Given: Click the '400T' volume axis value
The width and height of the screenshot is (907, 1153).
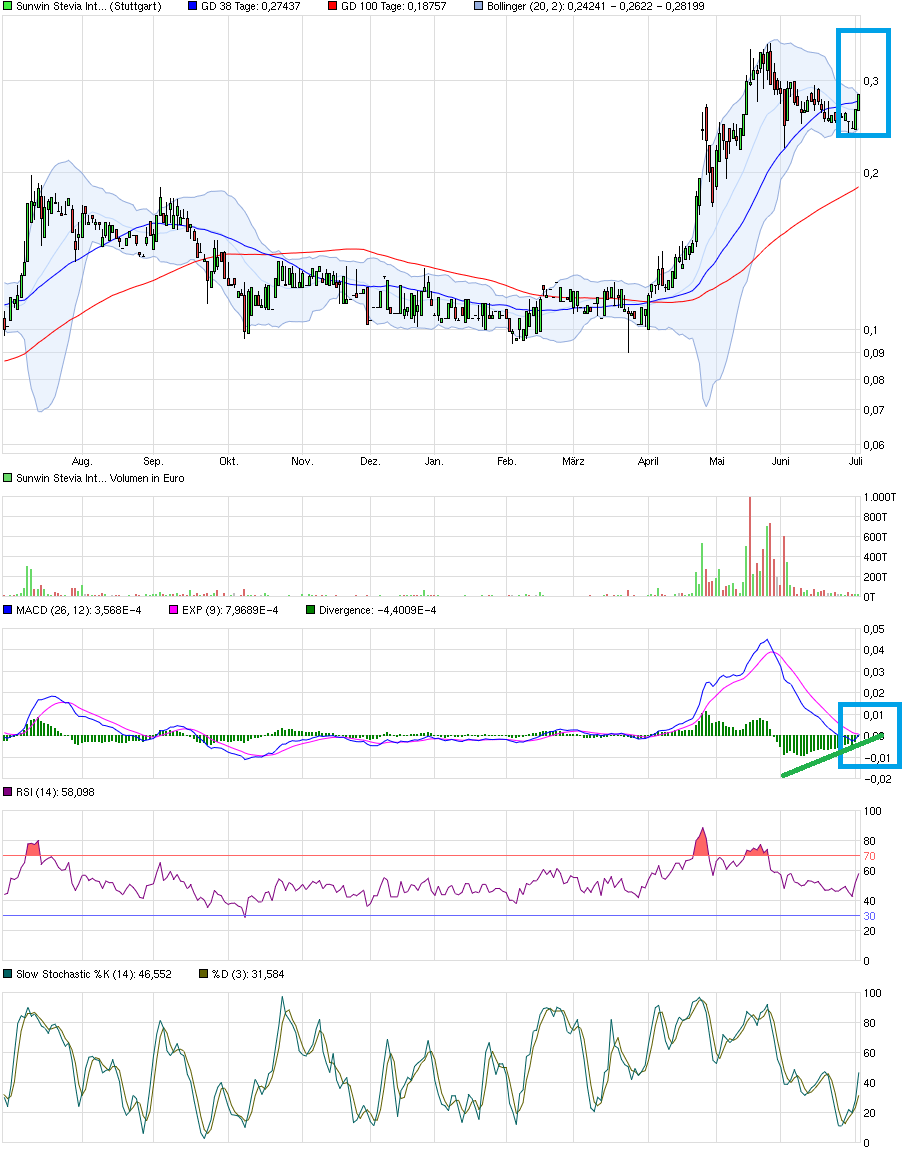Looking at the screenshot, I should (x=875, y=557).
